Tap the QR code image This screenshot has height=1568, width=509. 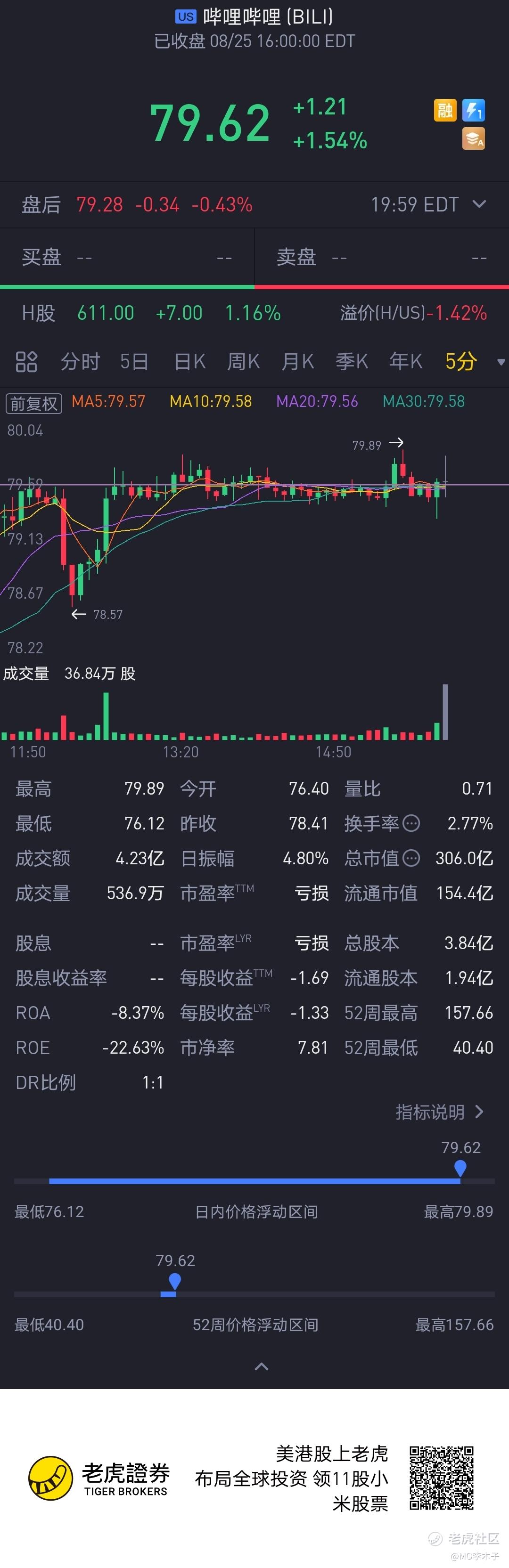[x=442, y=1478]
